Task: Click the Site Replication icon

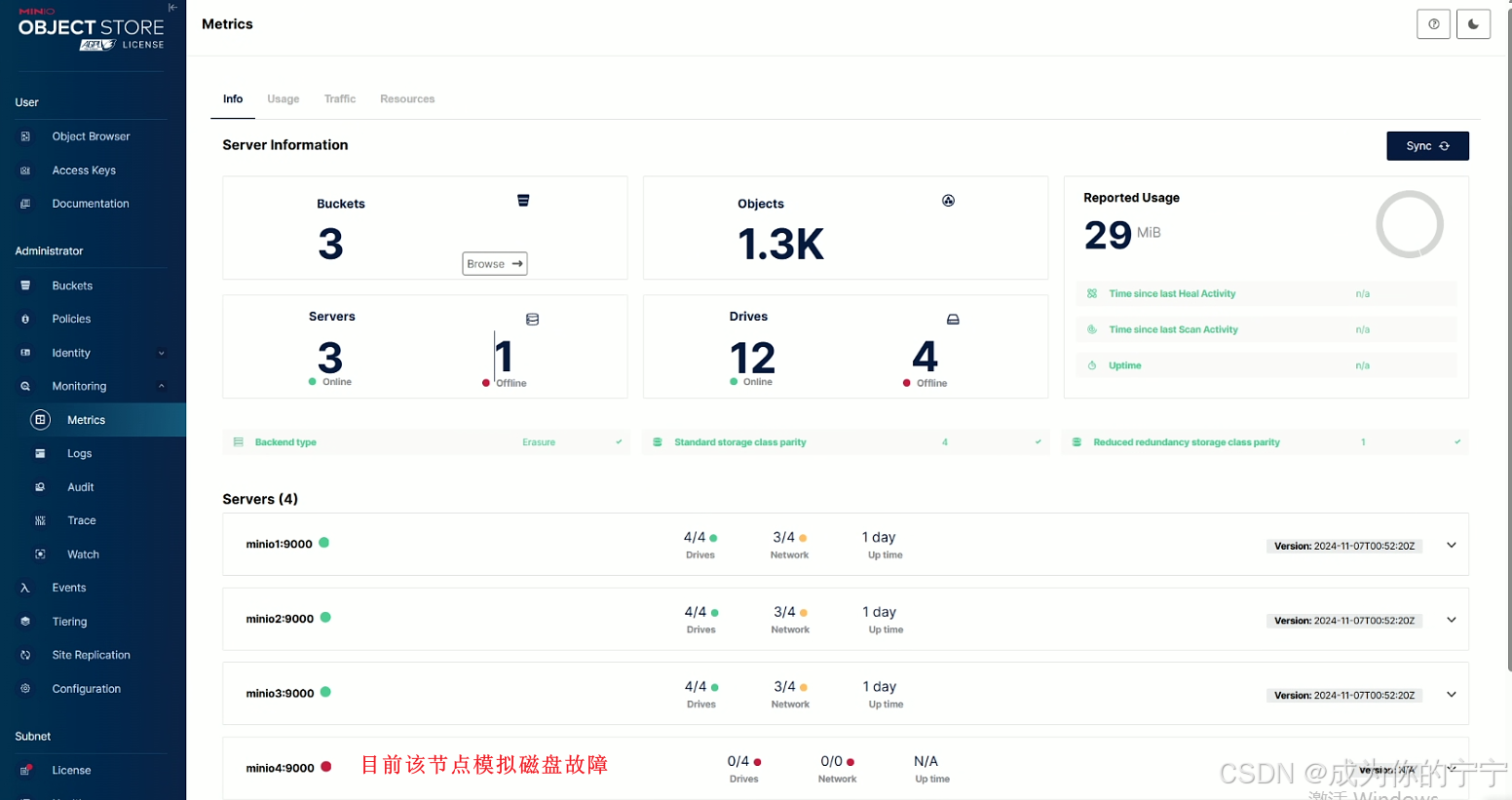Action: pyautogui.click(x=25, y=655)
